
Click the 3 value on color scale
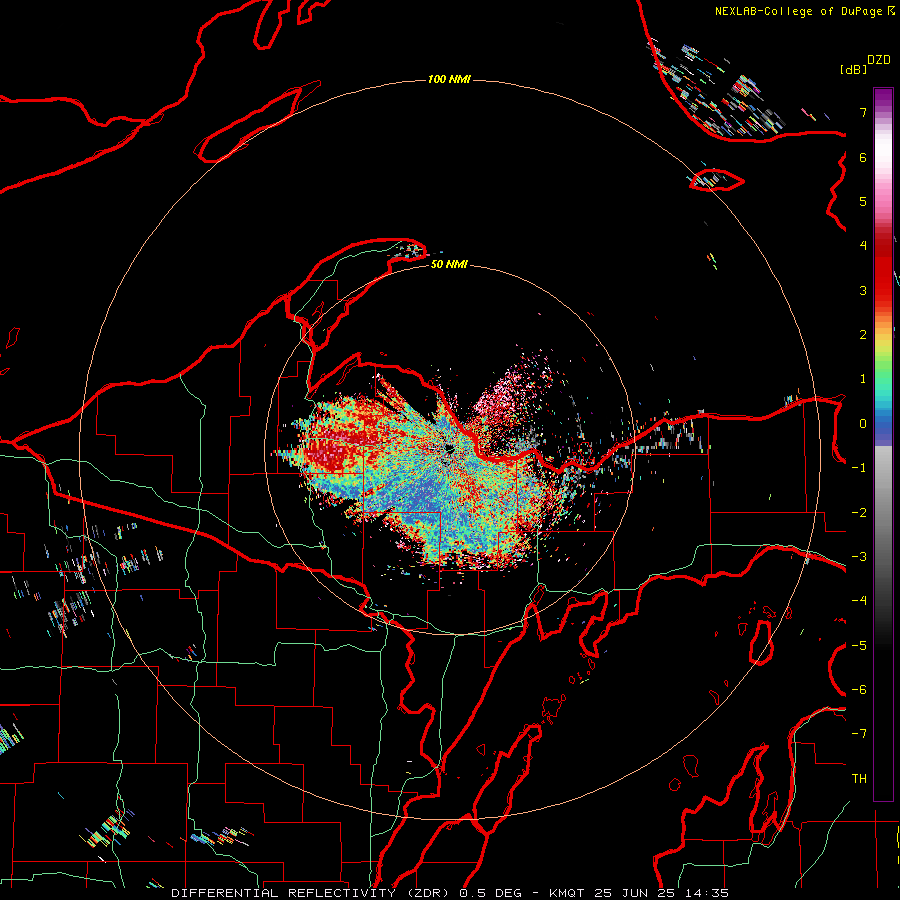[863, 290]
